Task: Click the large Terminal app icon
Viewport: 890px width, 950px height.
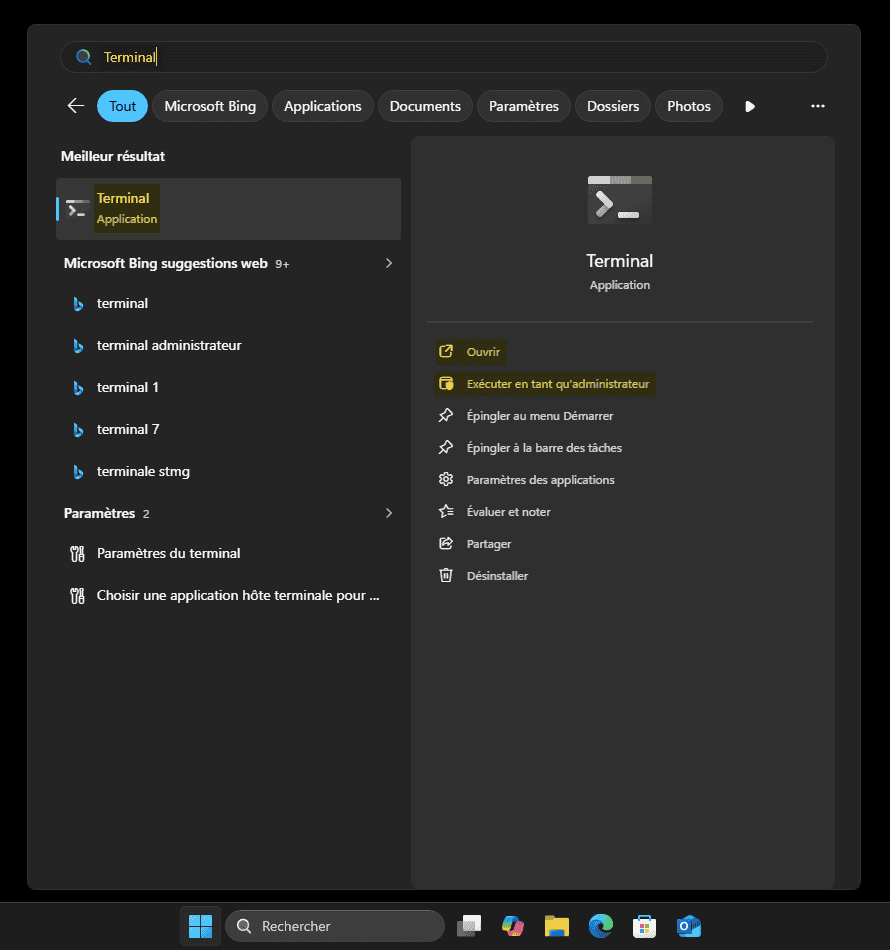Action: tap(620, 200)
